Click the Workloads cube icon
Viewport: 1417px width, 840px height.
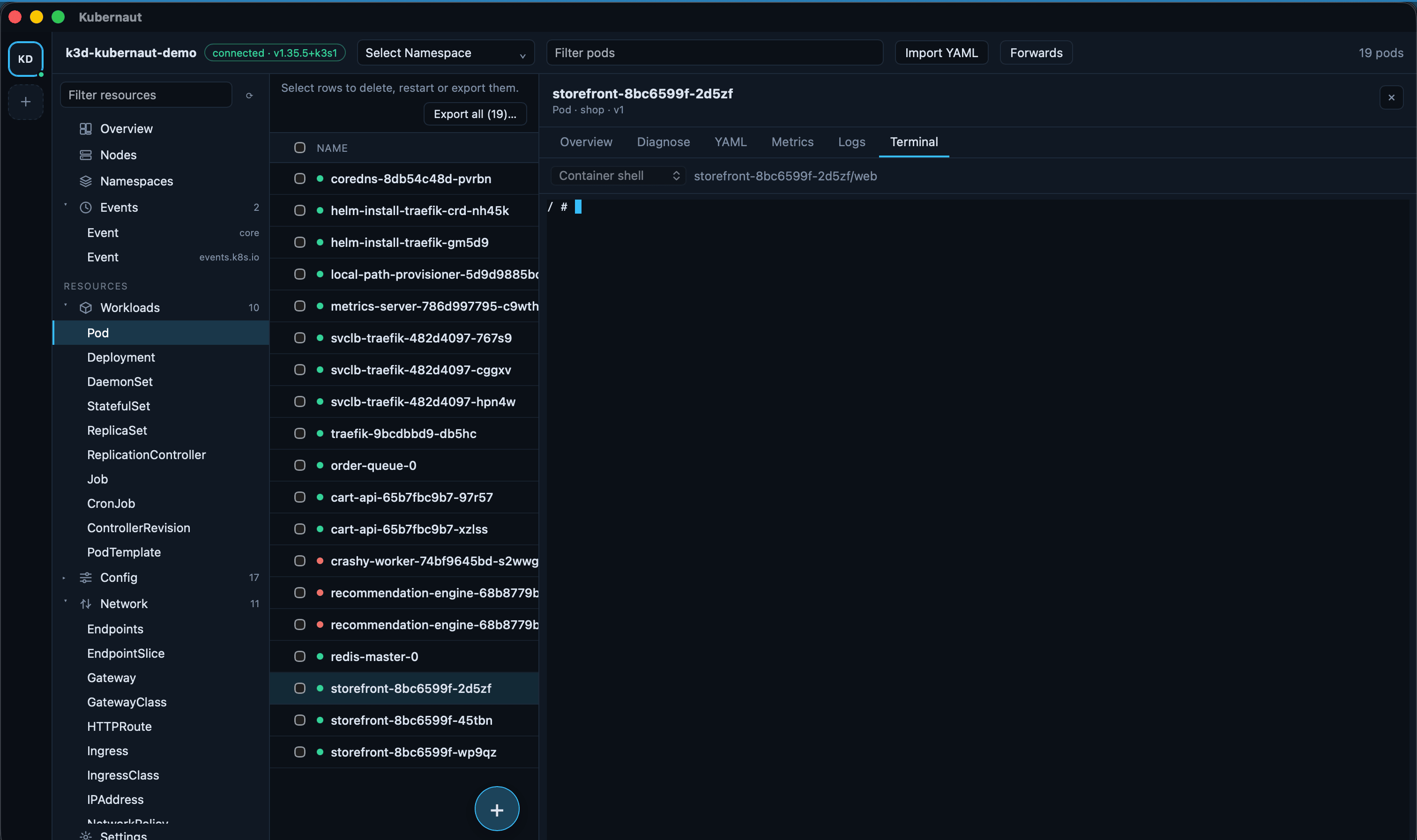click(x=85, y=307)
